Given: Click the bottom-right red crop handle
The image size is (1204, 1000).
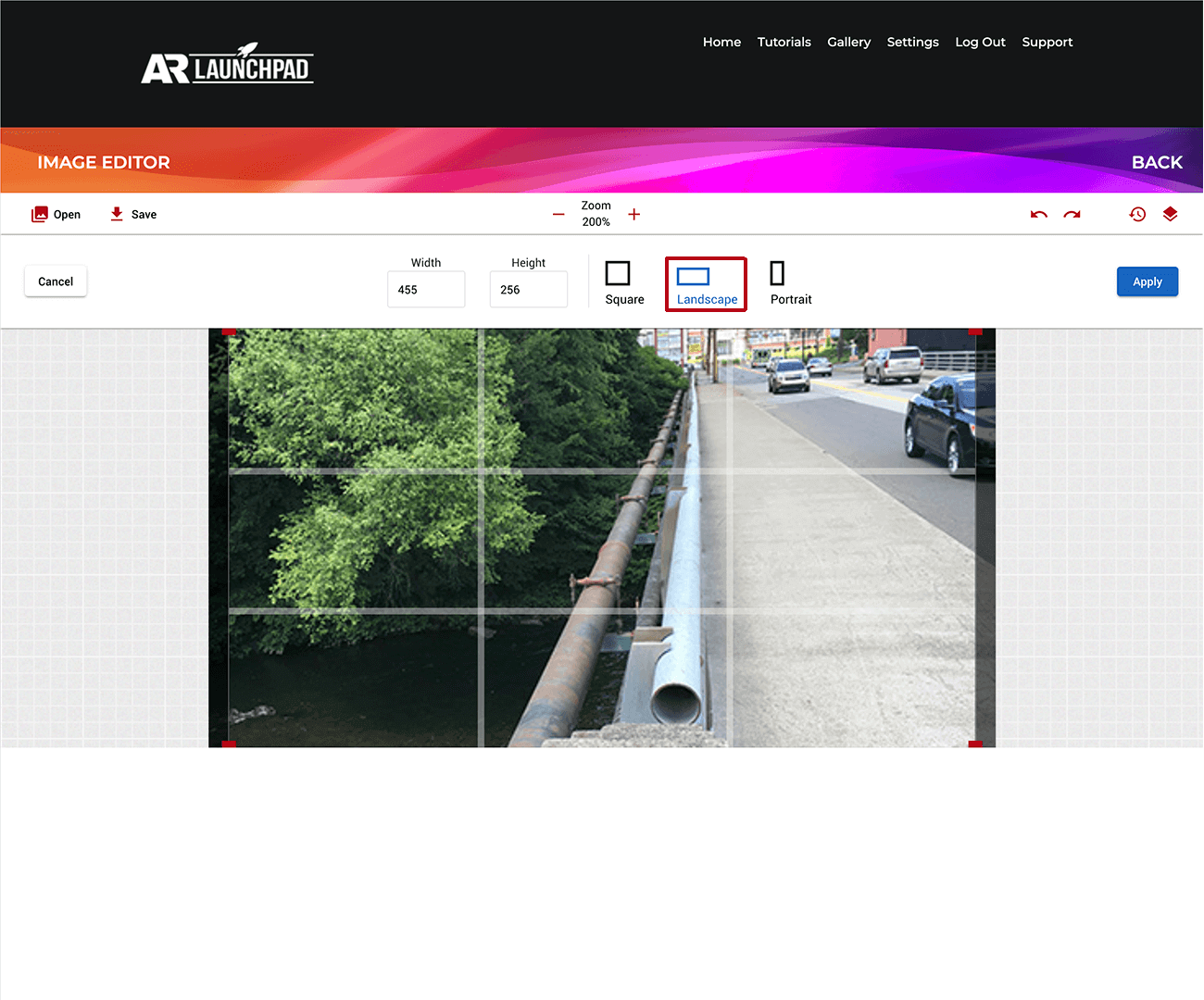Looking at the screenshot, I should (x=975, y=744).
